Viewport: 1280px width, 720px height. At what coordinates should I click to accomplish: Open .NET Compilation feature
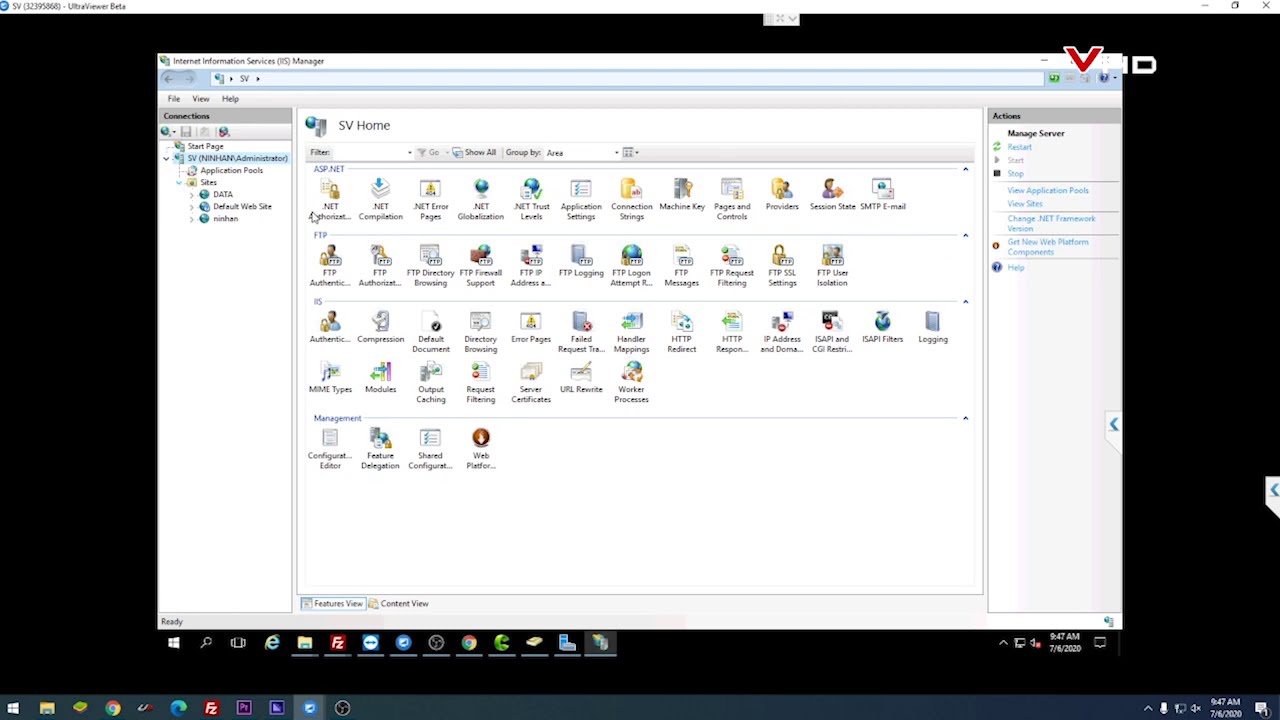coord(380,199)
